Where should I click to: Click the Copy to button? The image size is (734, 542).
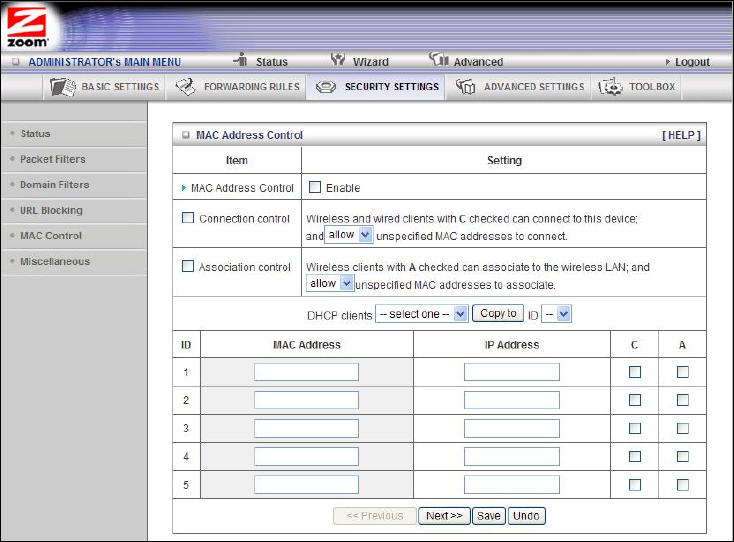tap(498, 313)
